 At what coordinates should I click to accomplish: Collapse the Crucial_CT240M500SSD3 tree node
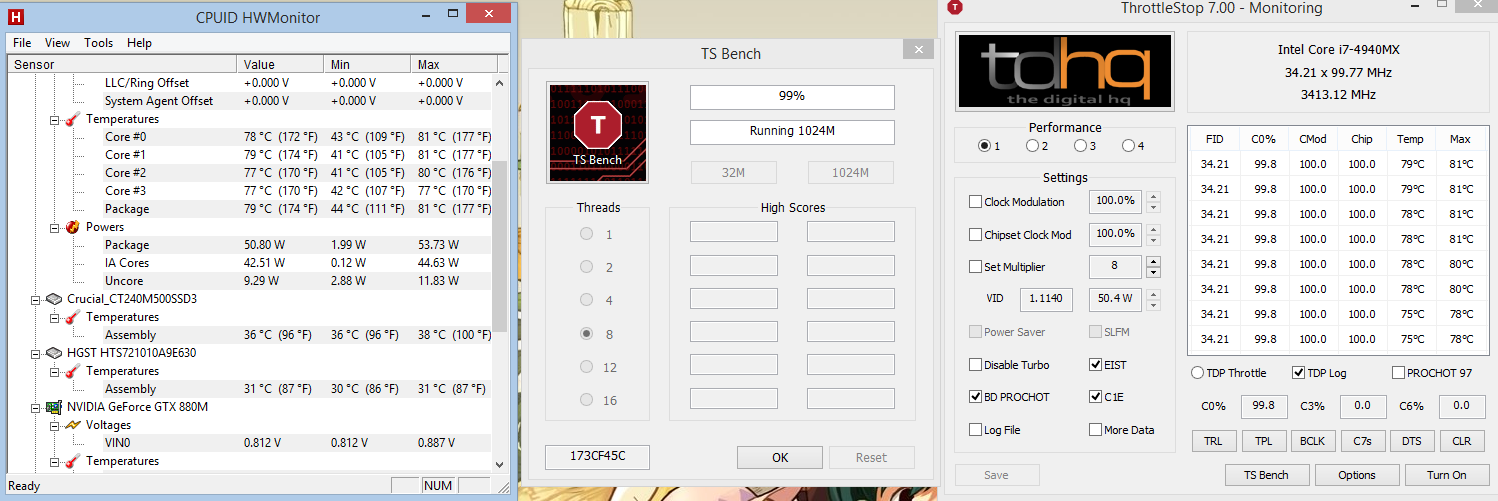point(37,299)
